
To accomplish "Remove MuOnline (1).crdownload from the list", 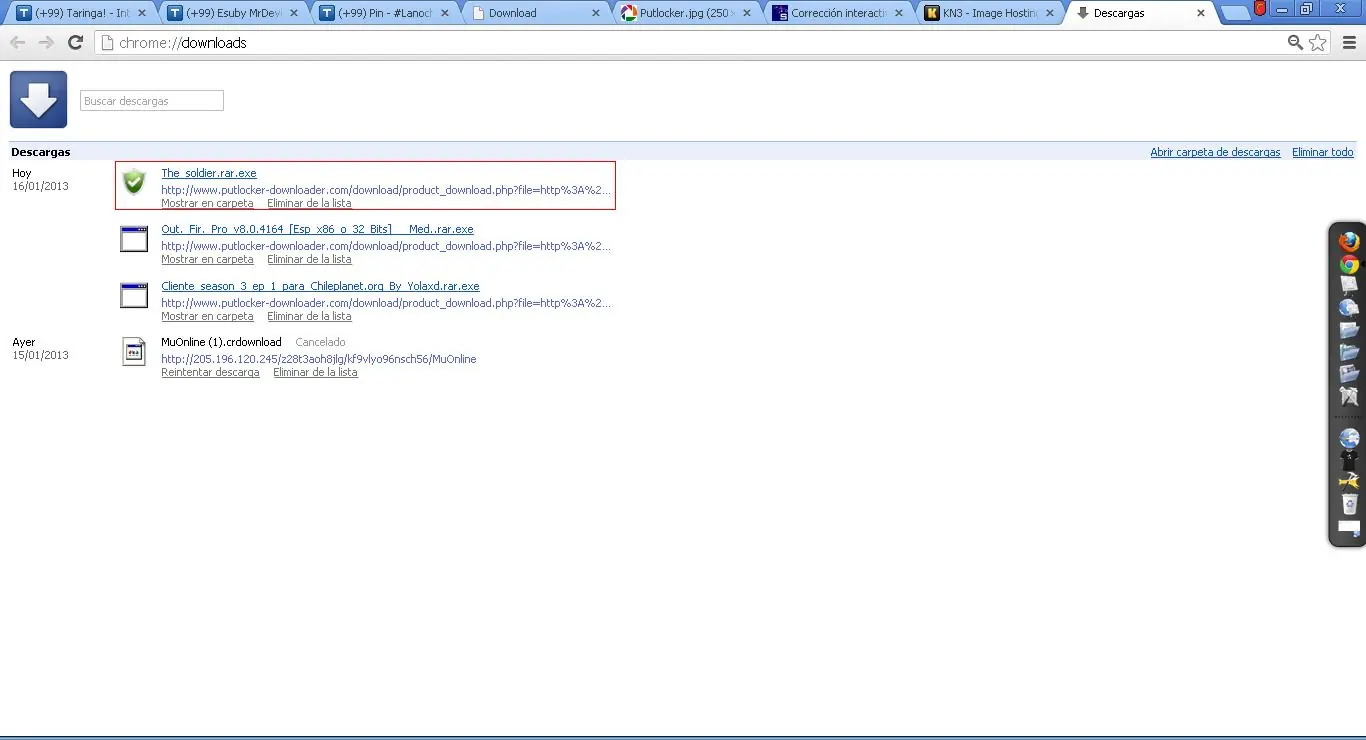I will click(x=315, y=372).
